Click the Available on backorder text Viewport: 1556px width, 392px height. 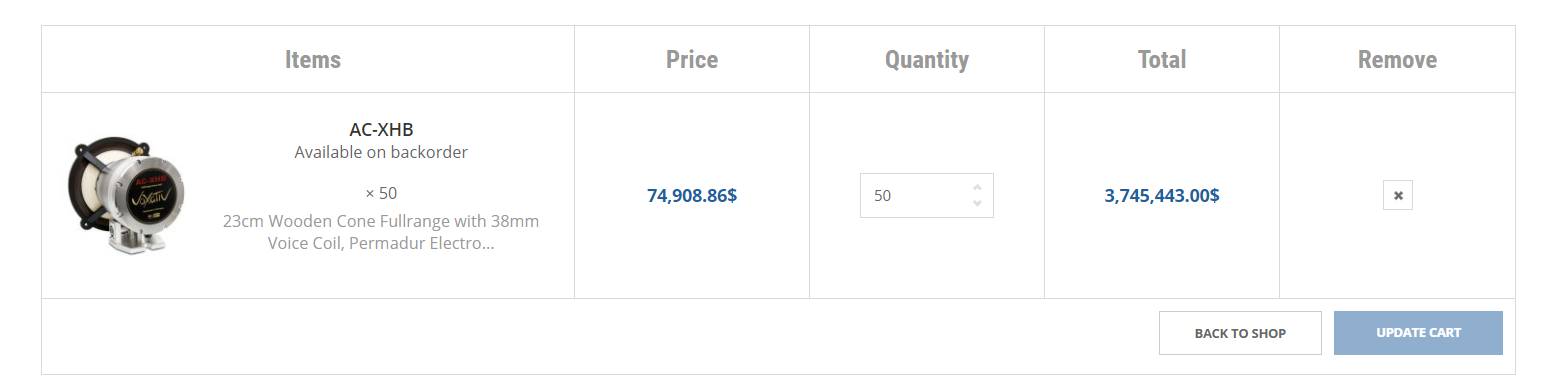381,152
